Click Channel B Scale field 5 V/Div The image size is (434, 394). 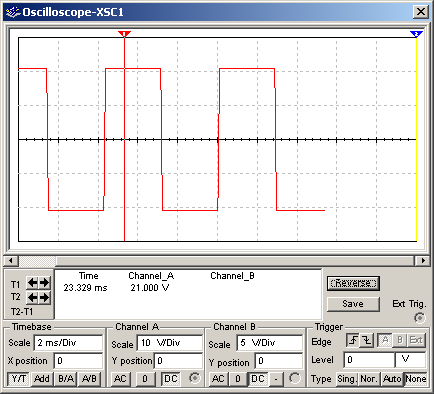tap(270, 343)
